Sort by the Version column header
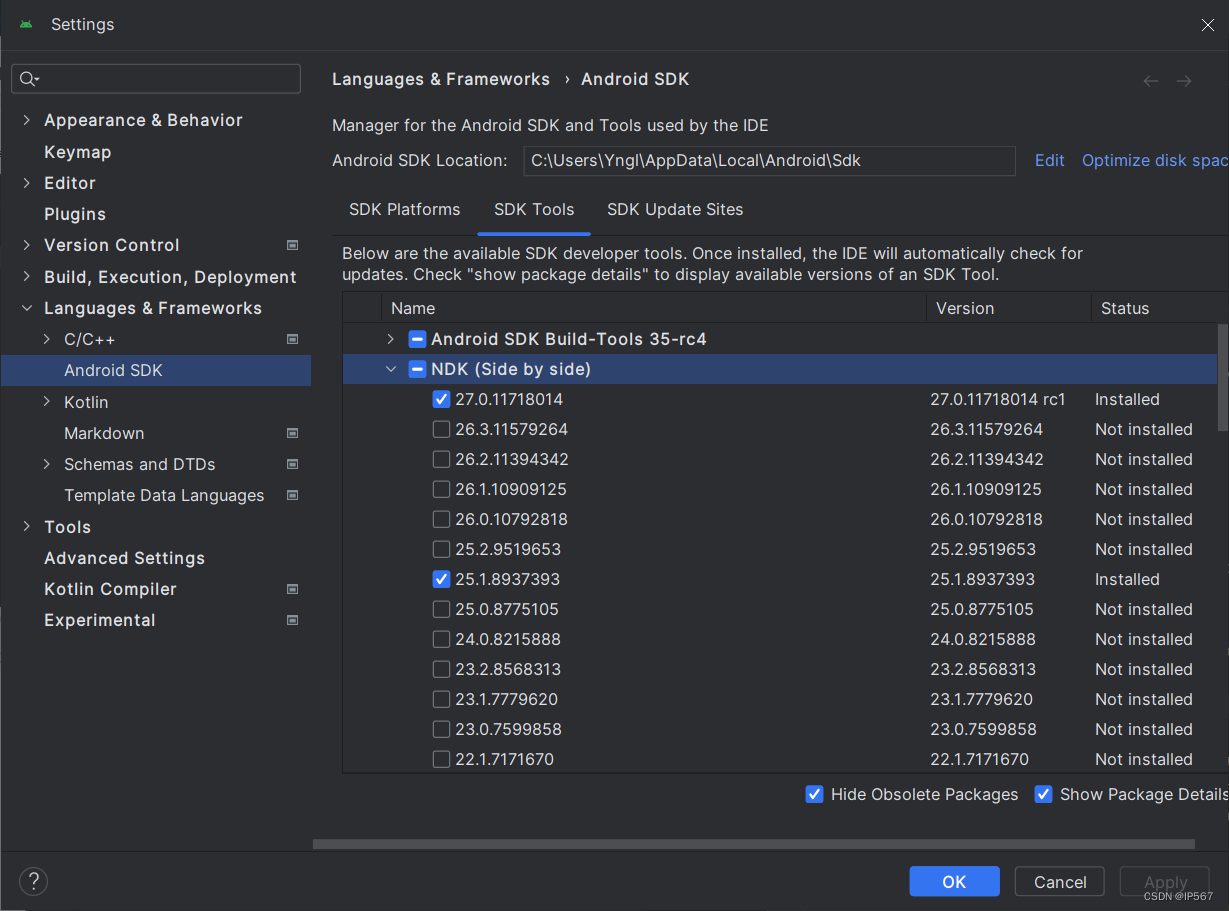The height and width of the screenshot is (911, 1229). [x=1008, y=308]
